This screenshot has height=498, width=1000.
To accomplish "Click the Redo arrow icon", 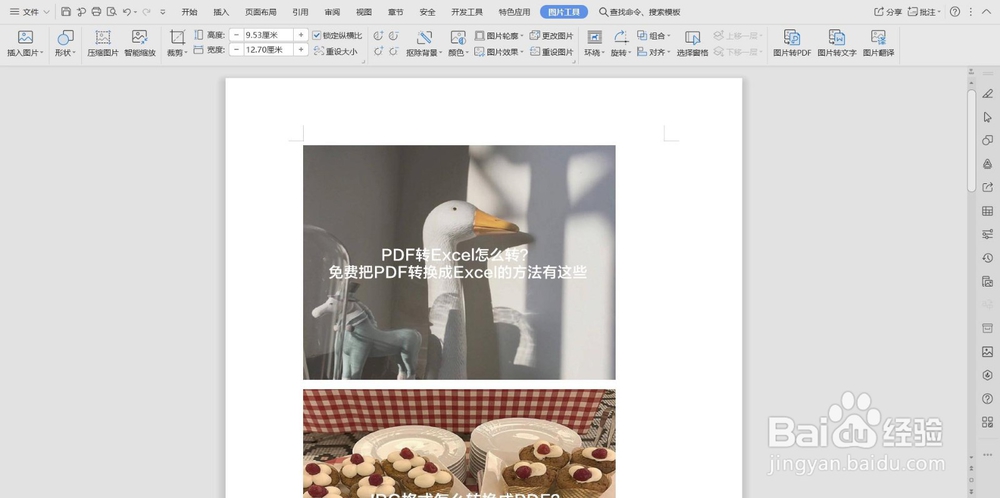I will click(x=147, y=11).
